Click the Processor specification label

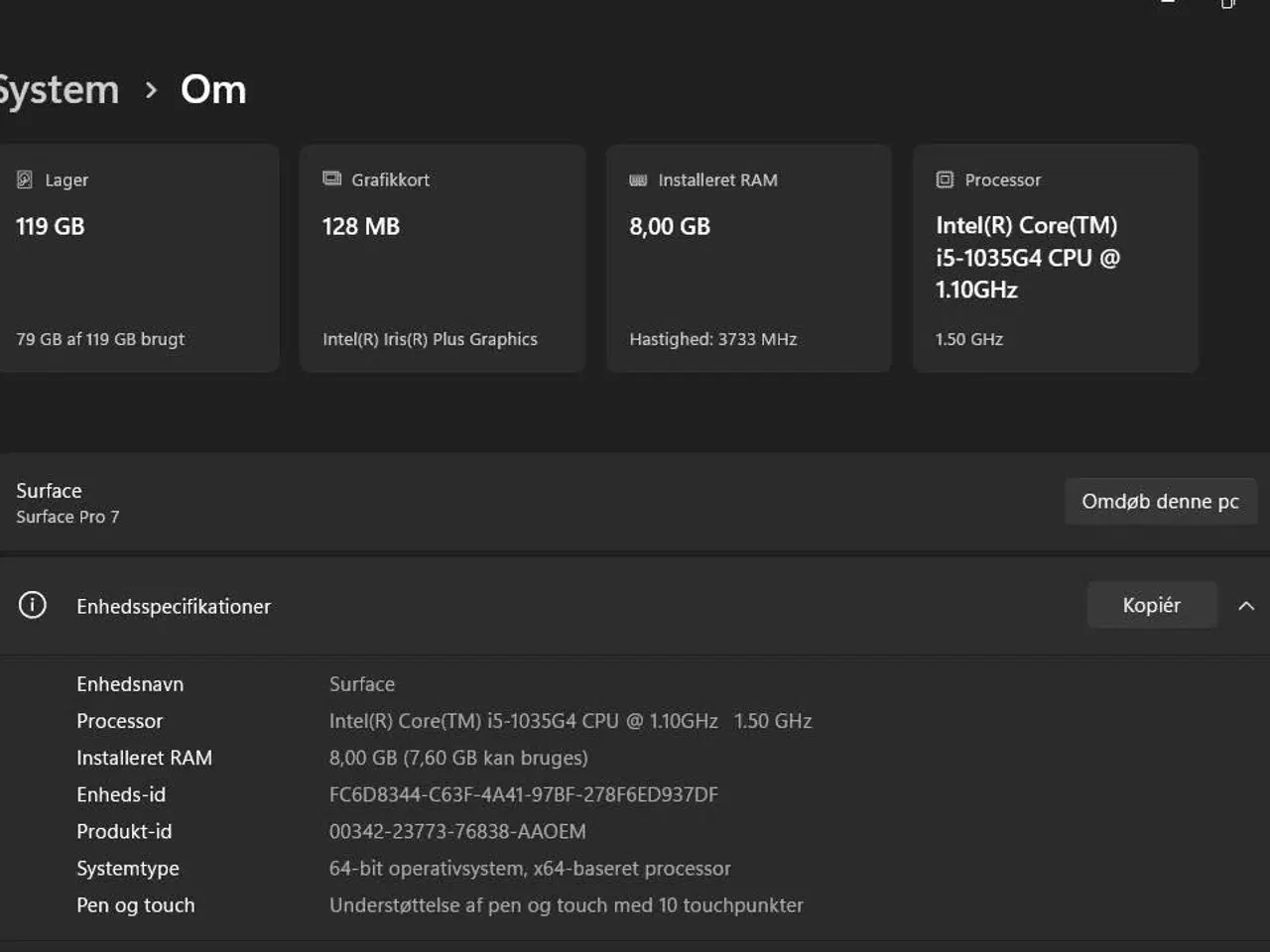(120, 721)
